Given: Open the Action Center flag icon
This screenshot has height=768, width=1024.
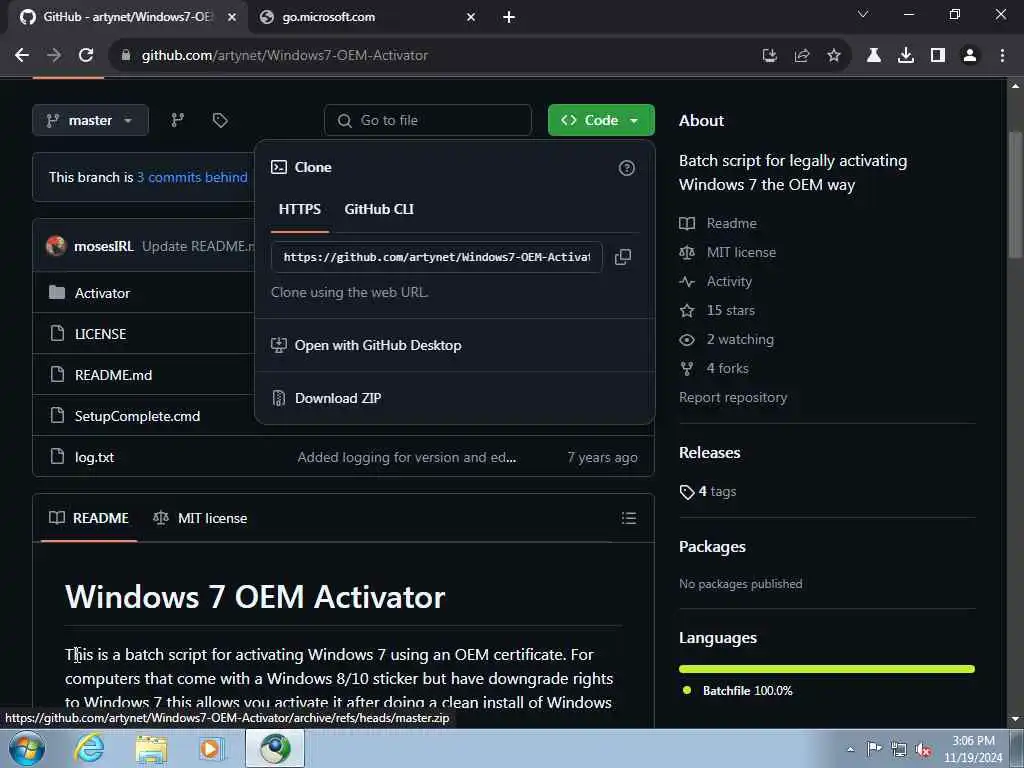Looking at the screenshot, I should (x=874, y=748).
